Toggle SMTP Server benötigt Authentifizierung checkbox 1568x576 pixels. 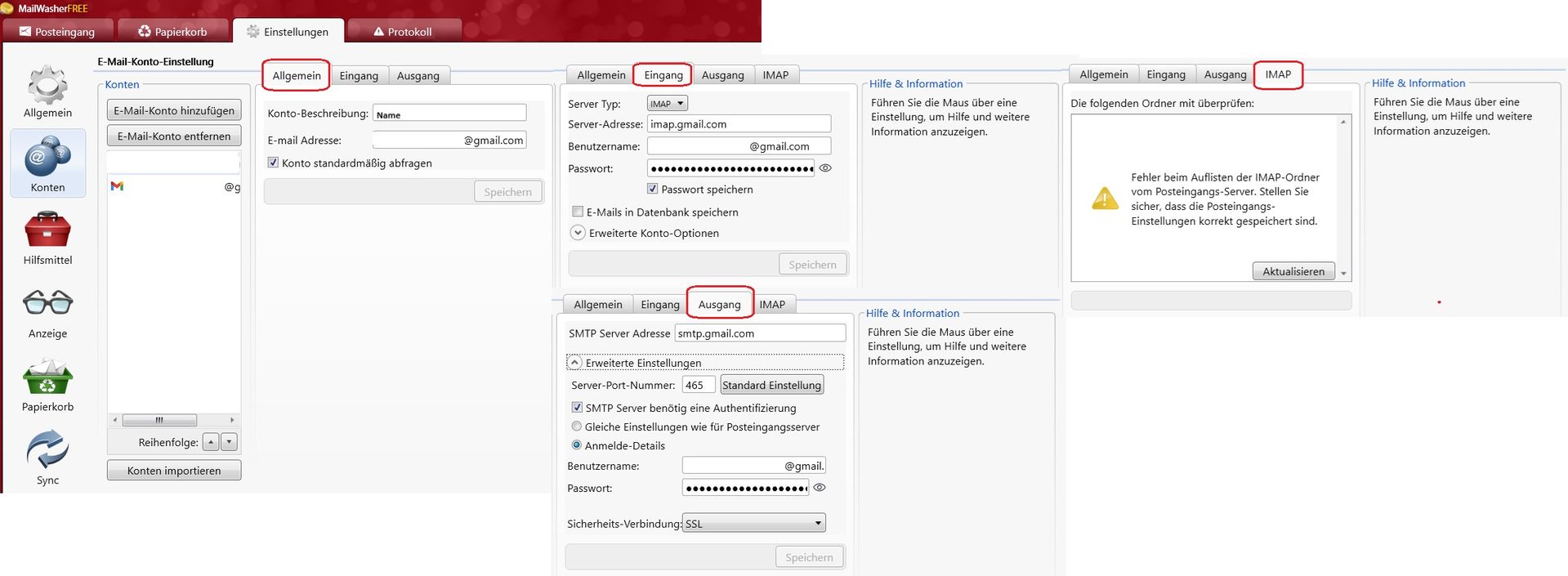pos(577,408)
